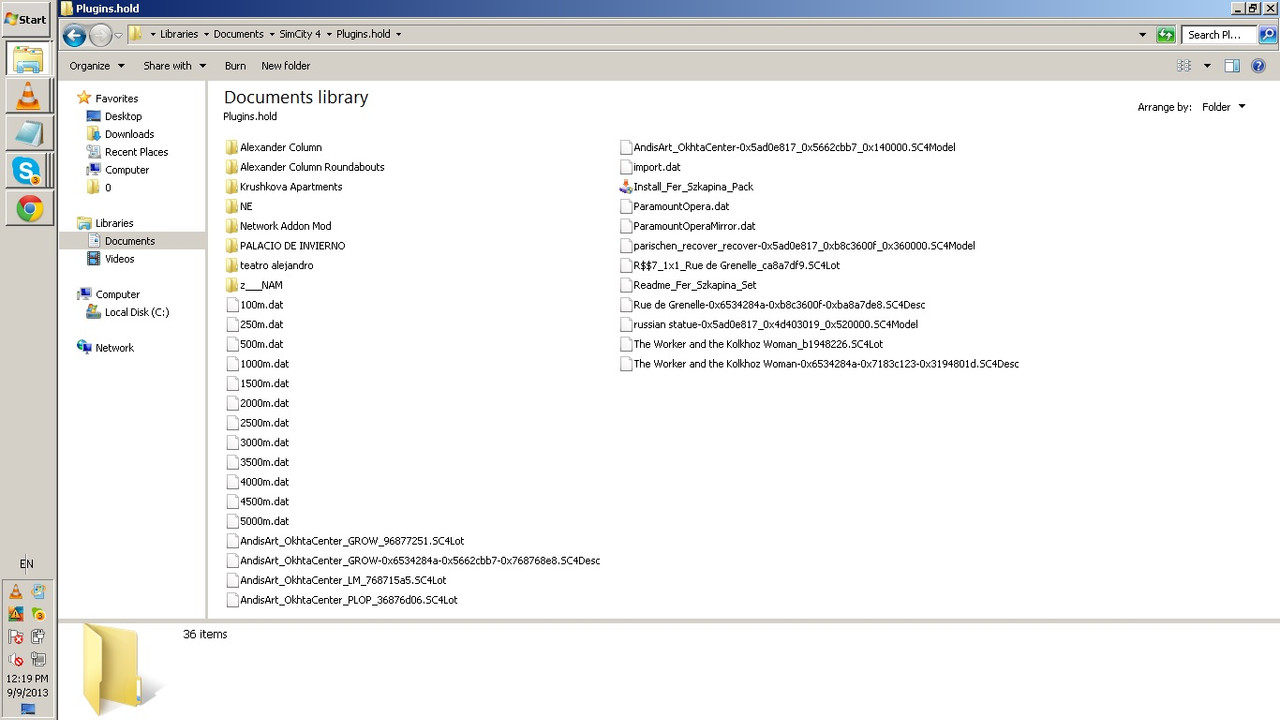The width and height of the screenshot is (1280, 720).
Task: Select the russian statue SC4Model file
Action: point(775,325)
